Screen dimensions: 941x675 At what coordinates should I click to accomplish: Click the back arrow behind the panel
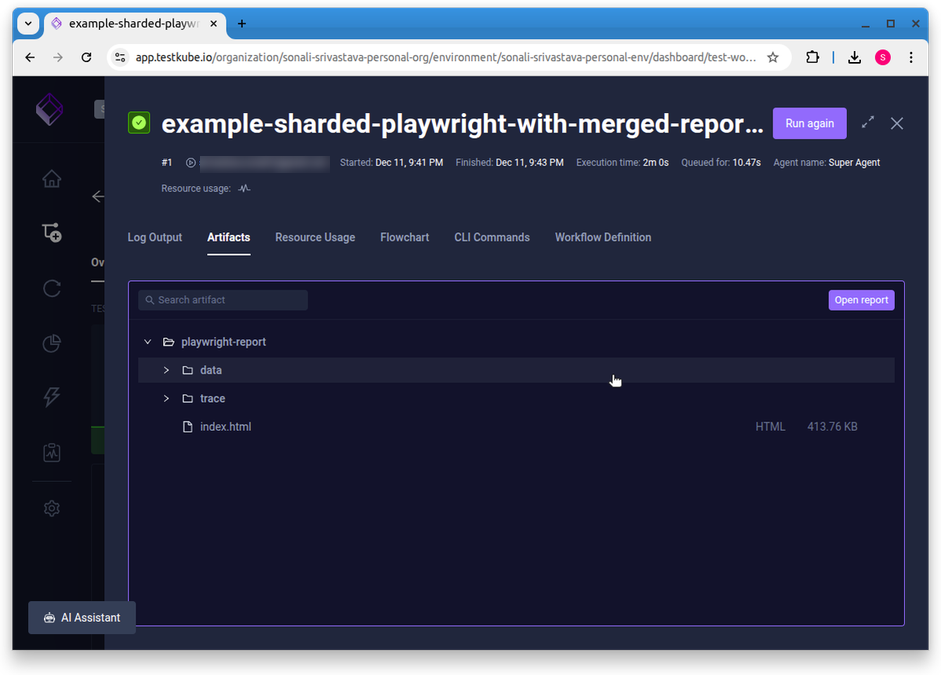[98, 196]
